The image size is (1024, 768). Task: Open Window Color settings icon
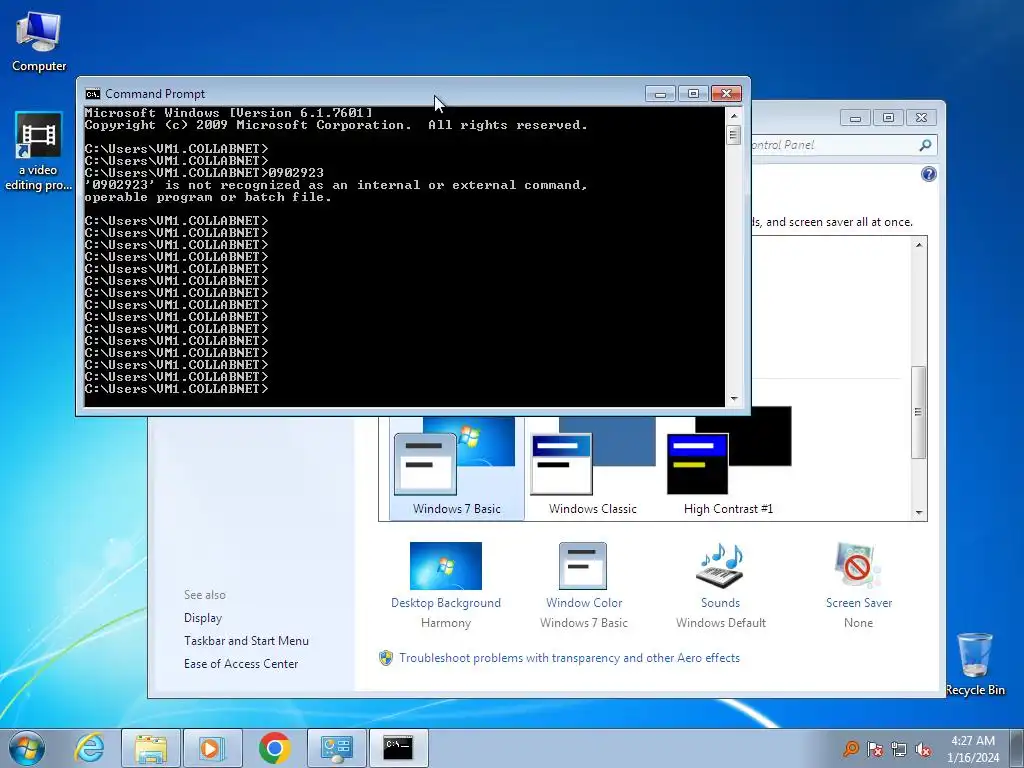(x=583, y=566)
